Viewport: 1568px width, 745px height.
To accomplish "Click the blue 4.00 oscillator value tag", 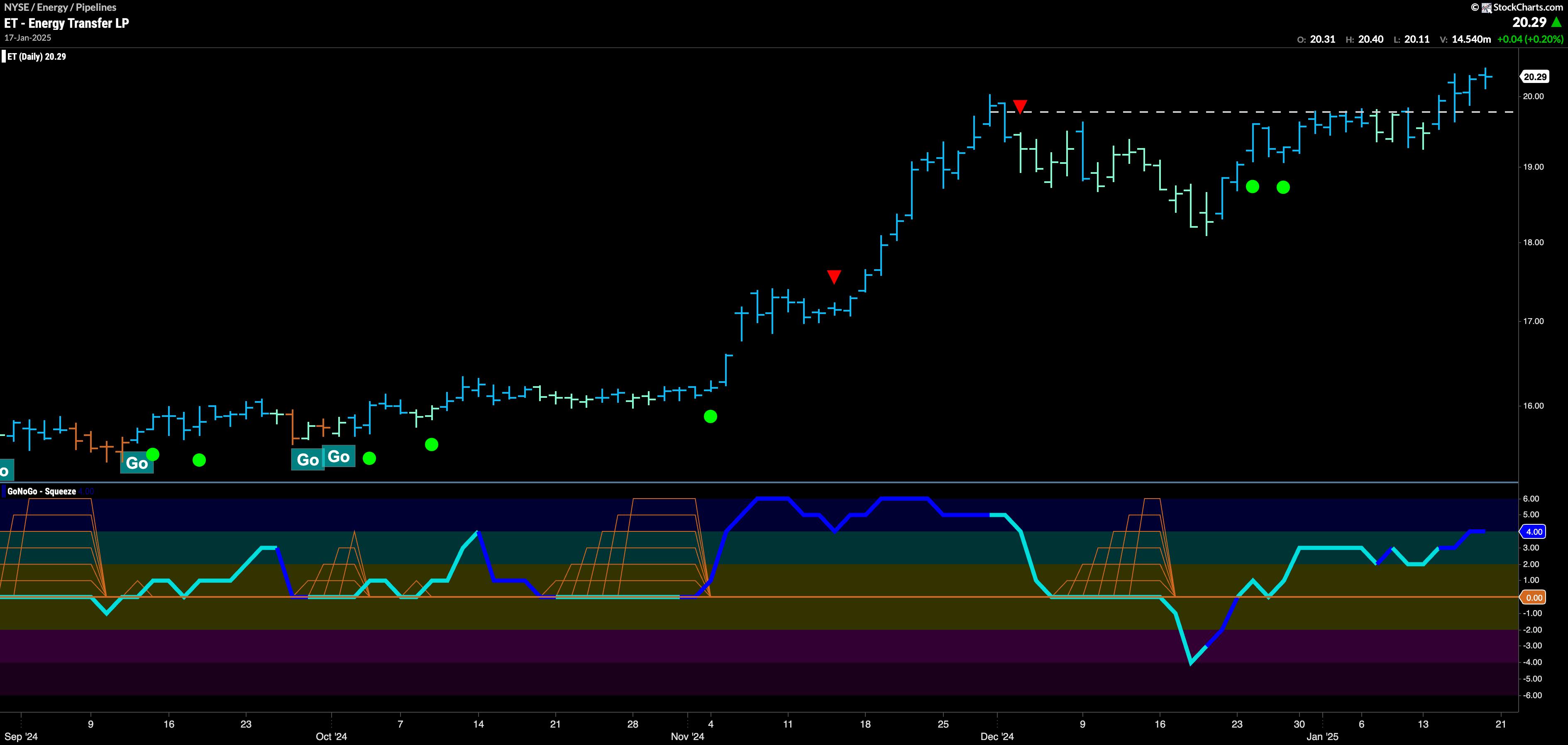I will coord(1533,531).
